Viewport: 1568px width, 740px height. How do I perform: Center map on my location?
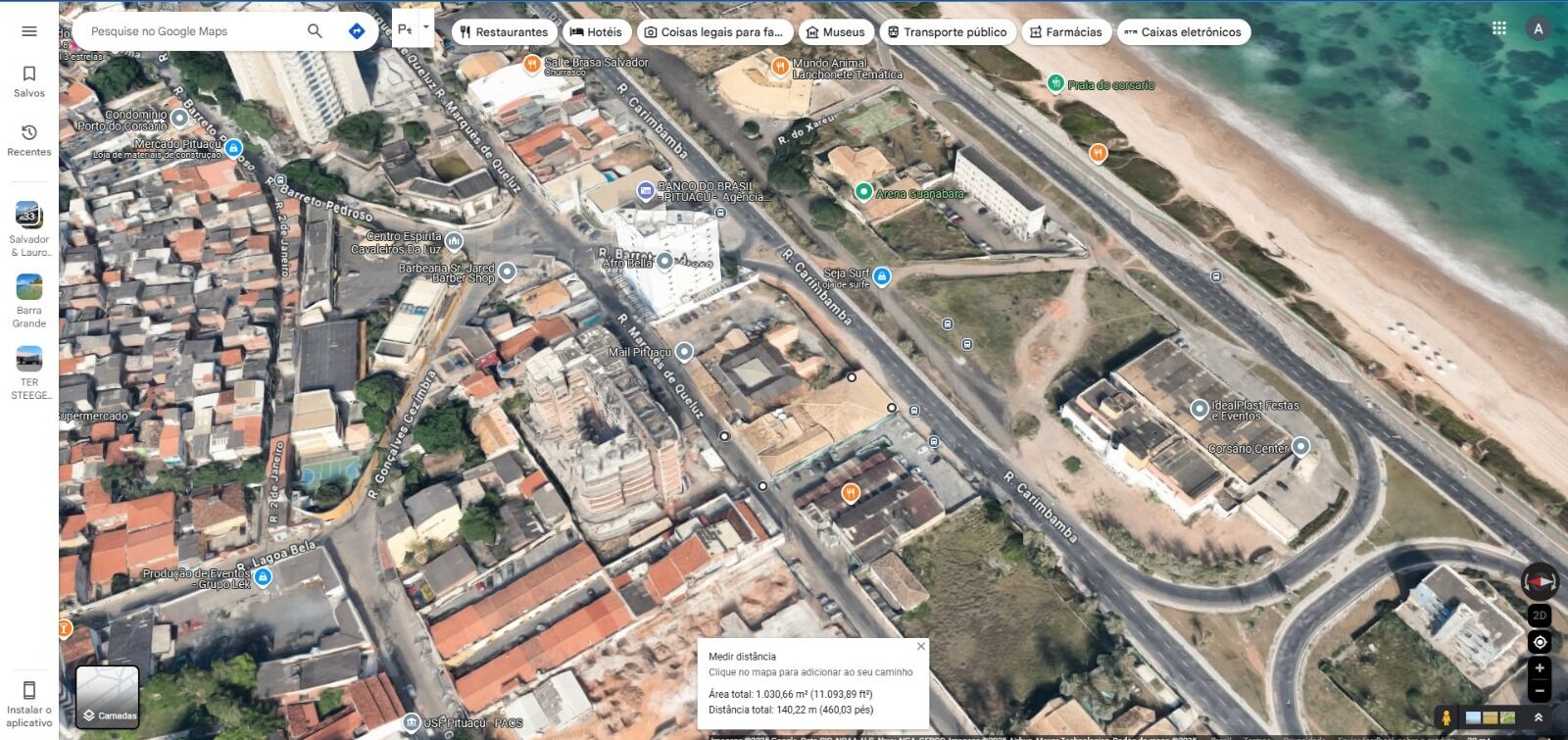1540,642
